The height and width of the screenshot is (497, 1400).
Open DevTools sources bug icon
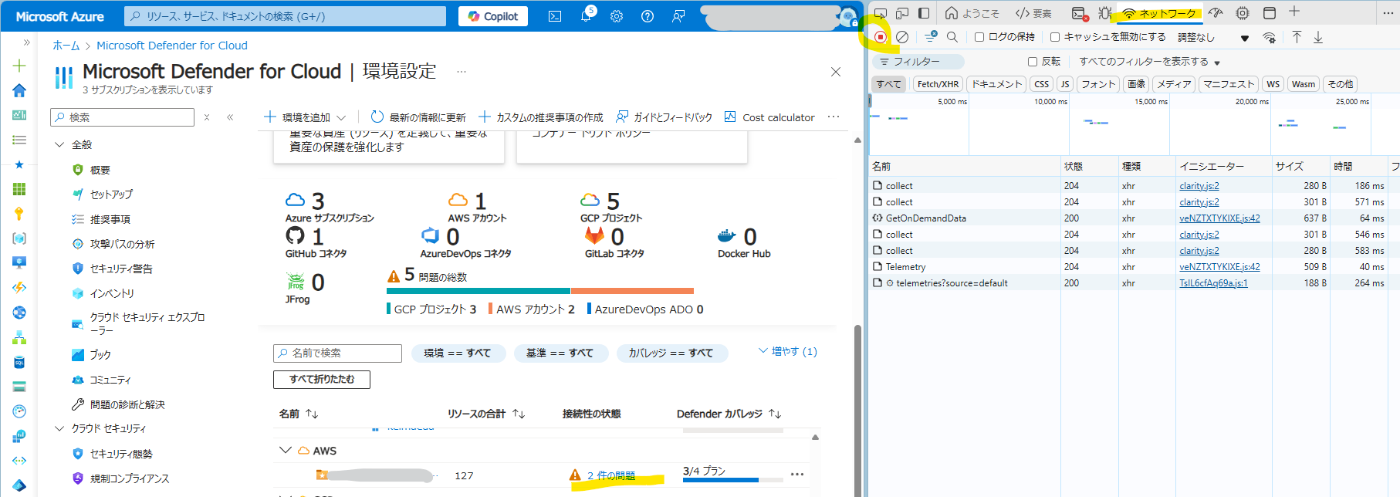coord(1105,13)
